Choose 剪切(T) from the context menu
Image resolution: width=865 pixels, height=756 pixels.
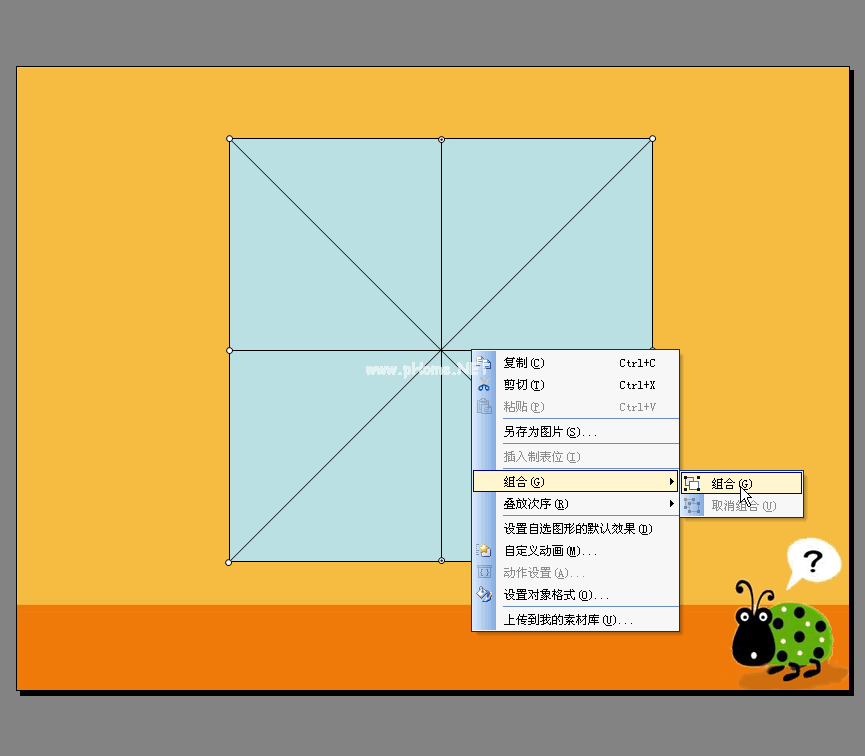[576, 385]
